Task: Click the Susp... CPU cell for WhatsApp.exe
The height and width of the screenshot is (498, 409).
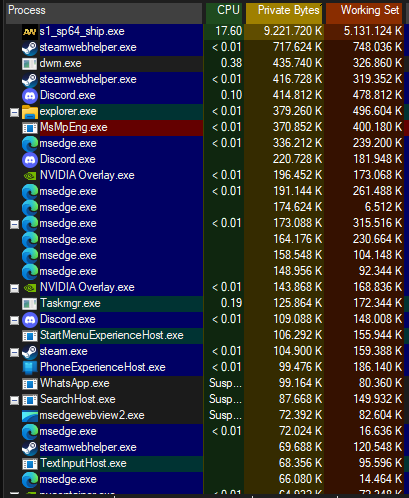Action: pyautogui.click(x=225, y=383)
